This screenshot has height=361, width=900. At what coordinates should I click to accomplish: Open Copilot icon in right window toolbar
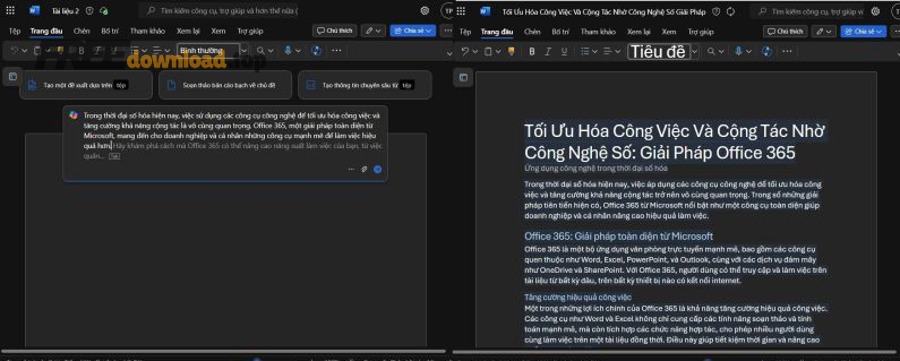767,51
